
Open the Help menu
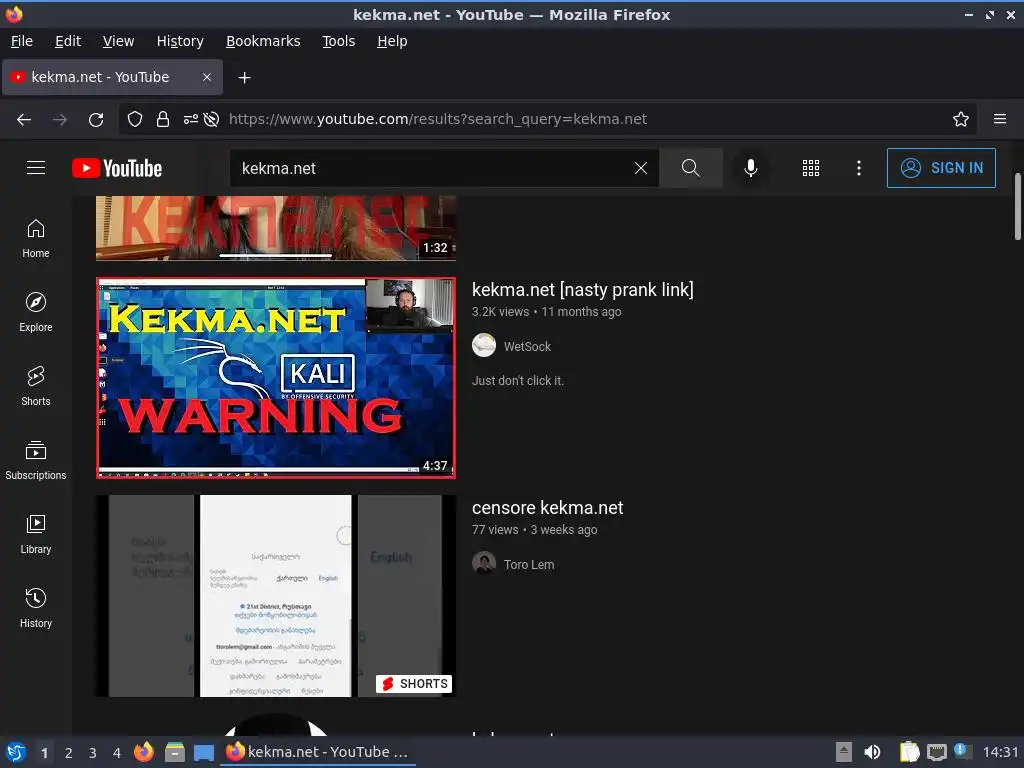(392, 41)
